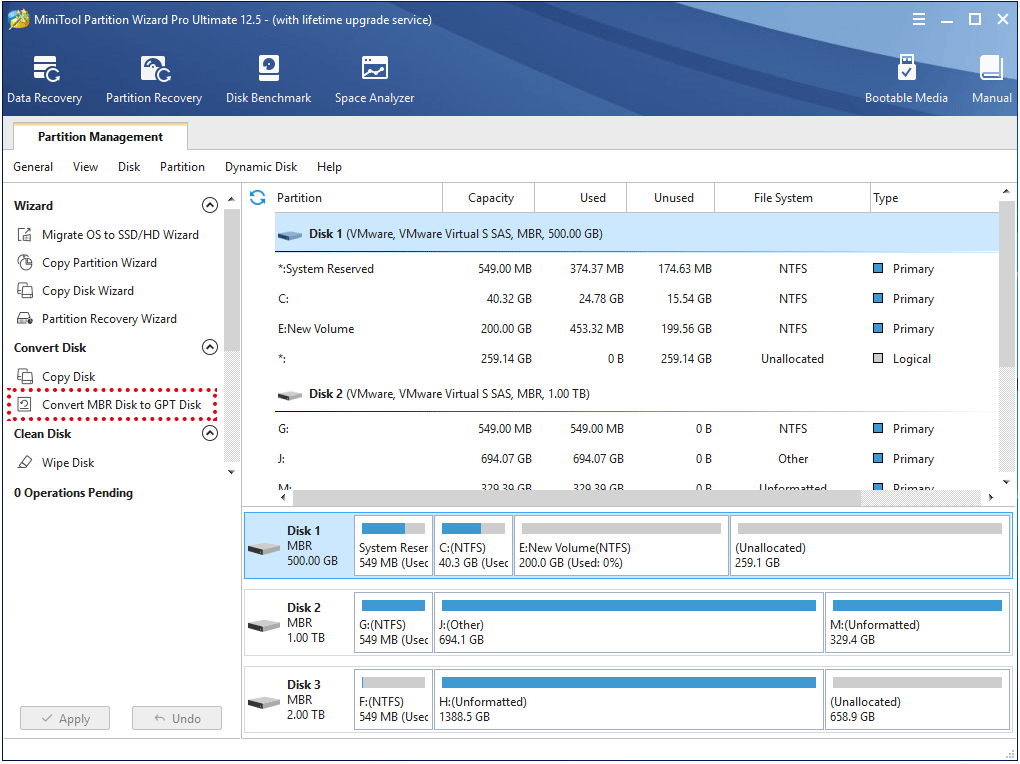Select the E:New Volume row in the table
Viewport: 1020px width, 764px height.
(636, 329)
